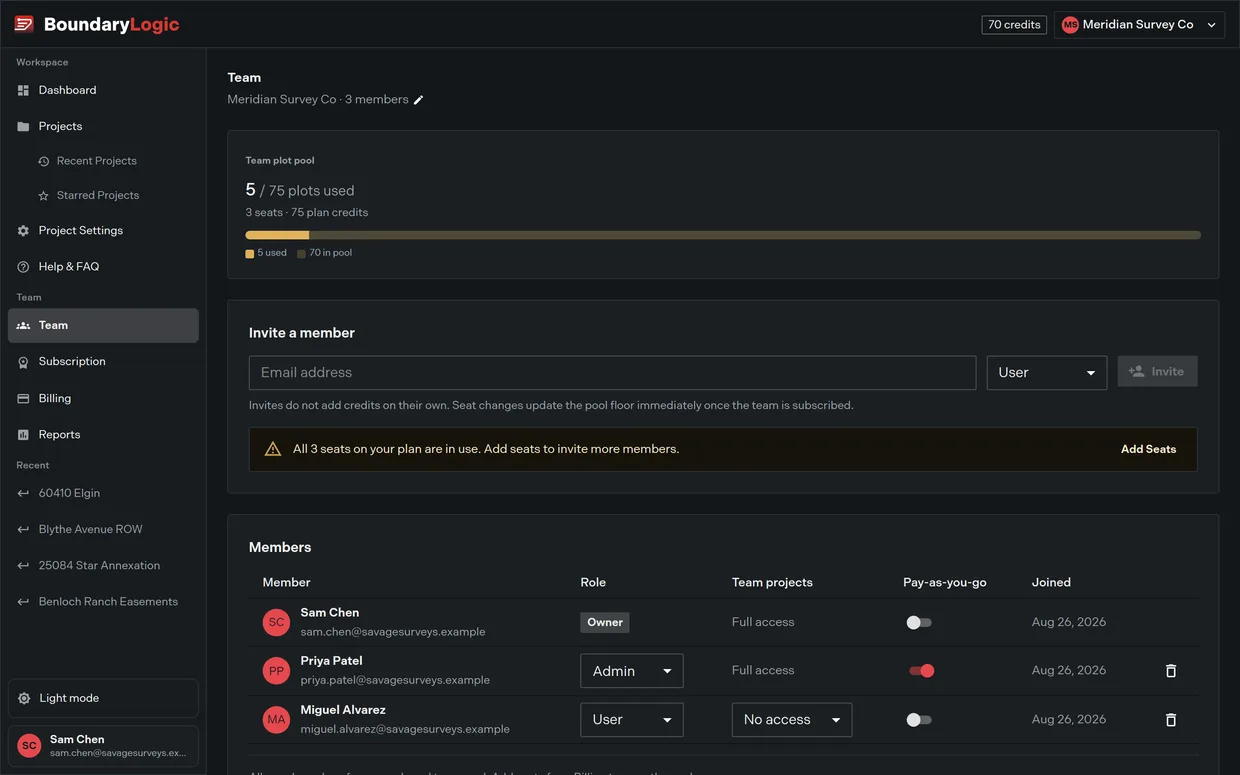Change Priya Patel's Admin role dropdown
The width and height of the screenshot is (1240, 775).
[x=632, y=671]
